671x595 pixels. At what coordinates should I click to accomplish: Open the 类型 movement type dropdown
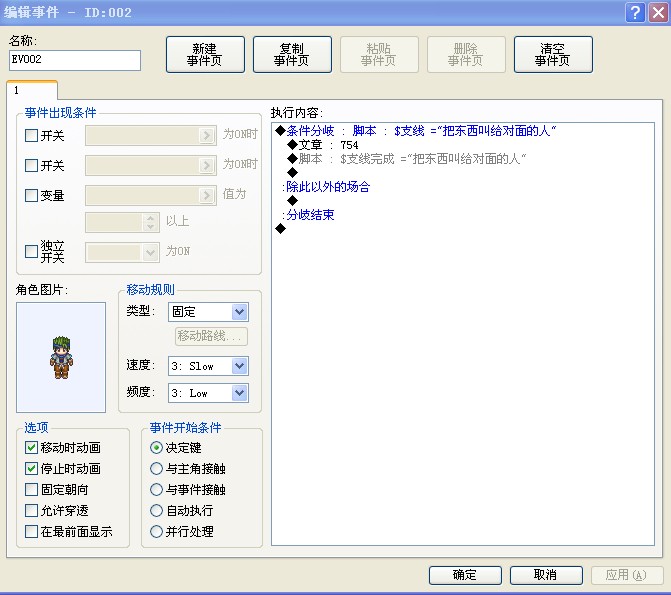pyautogui.click(x=208, y=312)
